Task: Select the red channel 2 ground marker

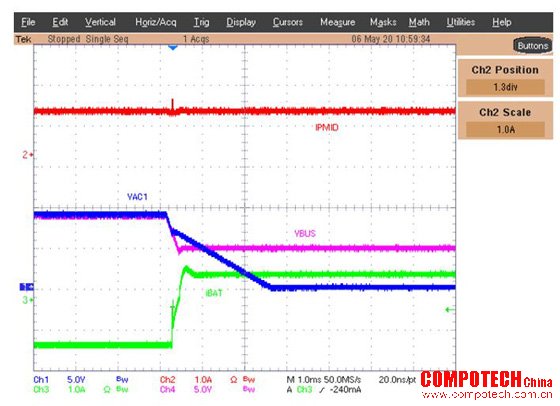Action: click(x=28, y=155)
